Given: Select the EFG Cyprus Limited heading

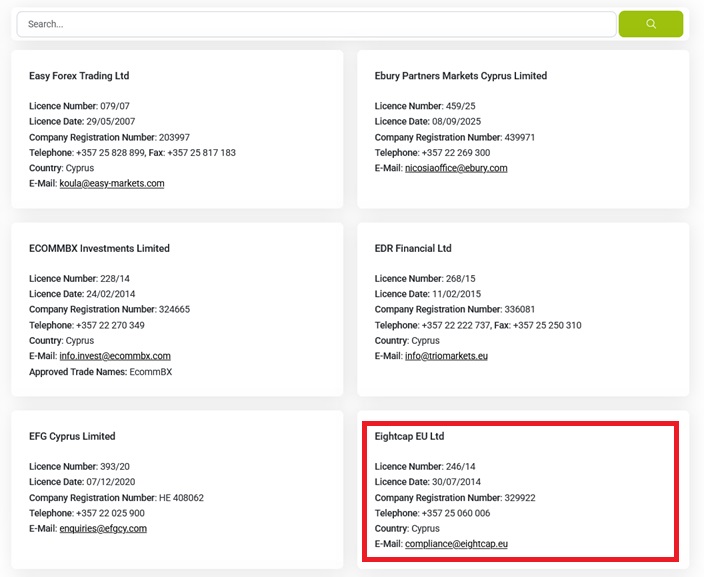Looking at the screenshot, I should [x=72, y=436].
